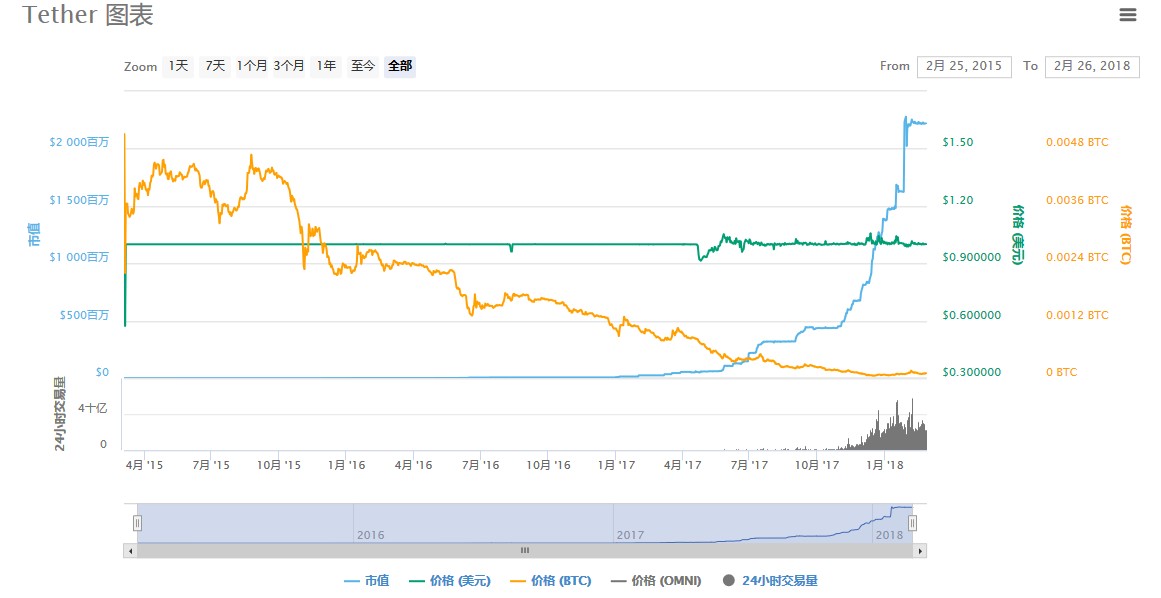Click the 7月 '15 x-axis label
The width and height of the screenshot is (1161, 598).
[x=211, y=465]
